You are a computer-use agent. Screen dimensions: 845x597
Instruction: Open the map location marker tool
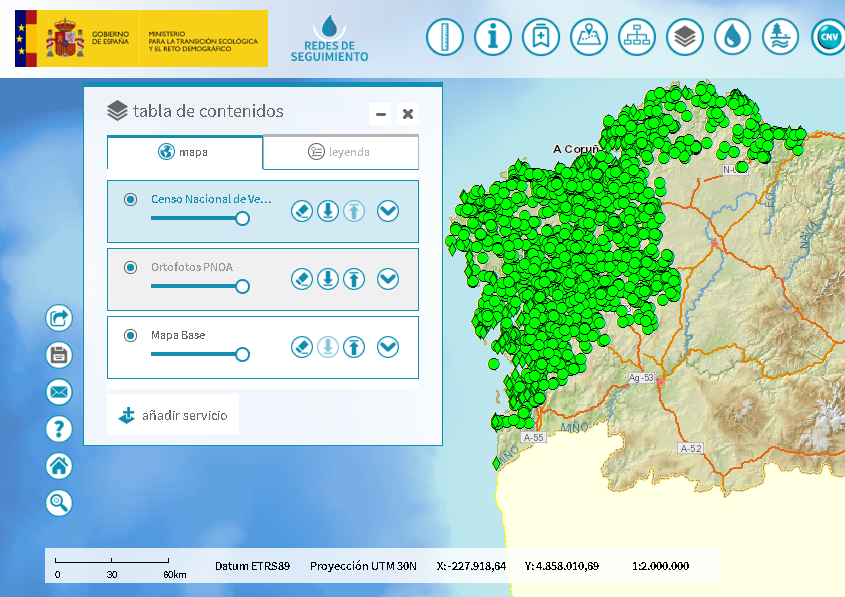click(588, 37)
